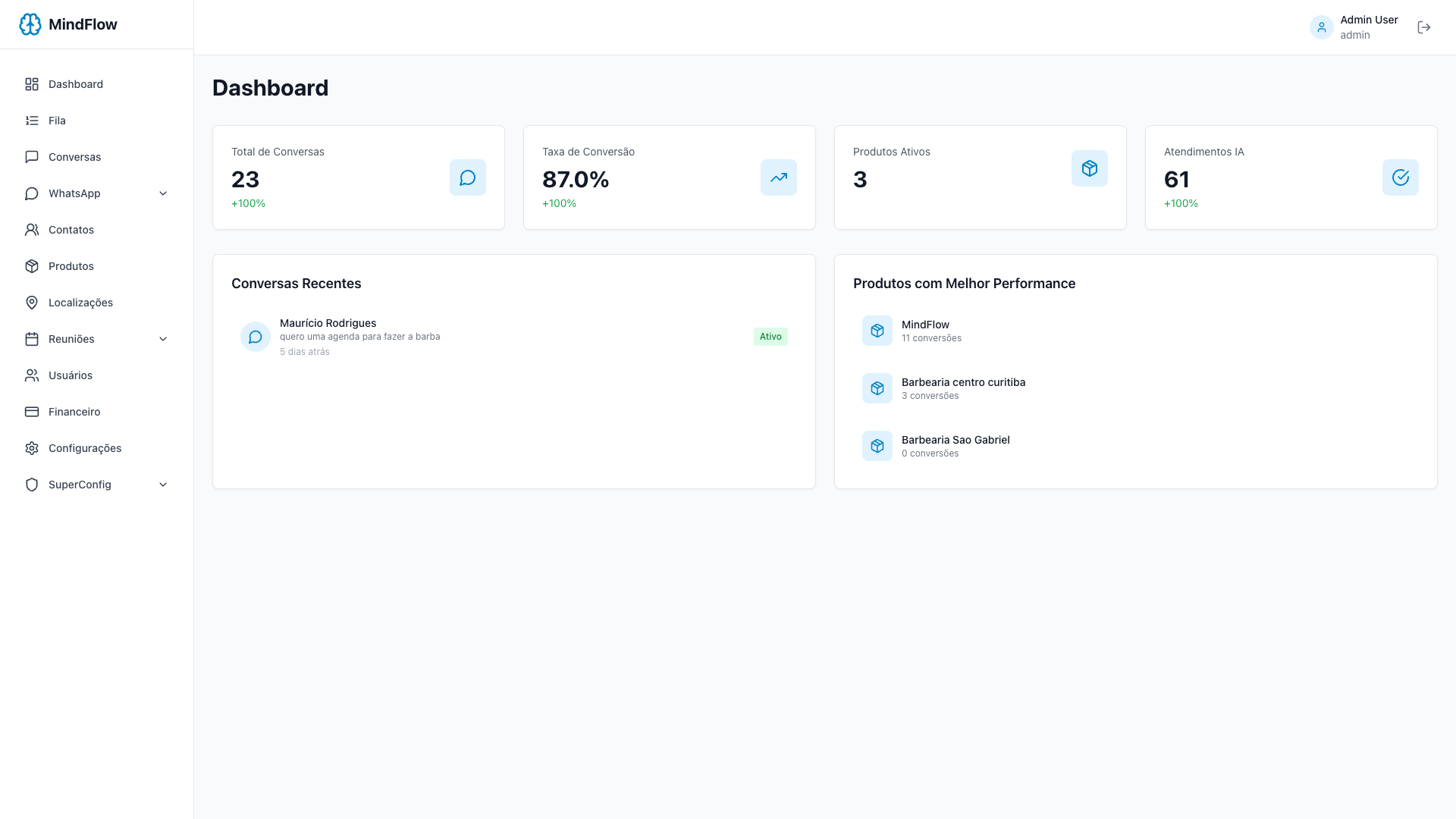Open WhatsApp in the sidebar

click(x=96, y=193)
